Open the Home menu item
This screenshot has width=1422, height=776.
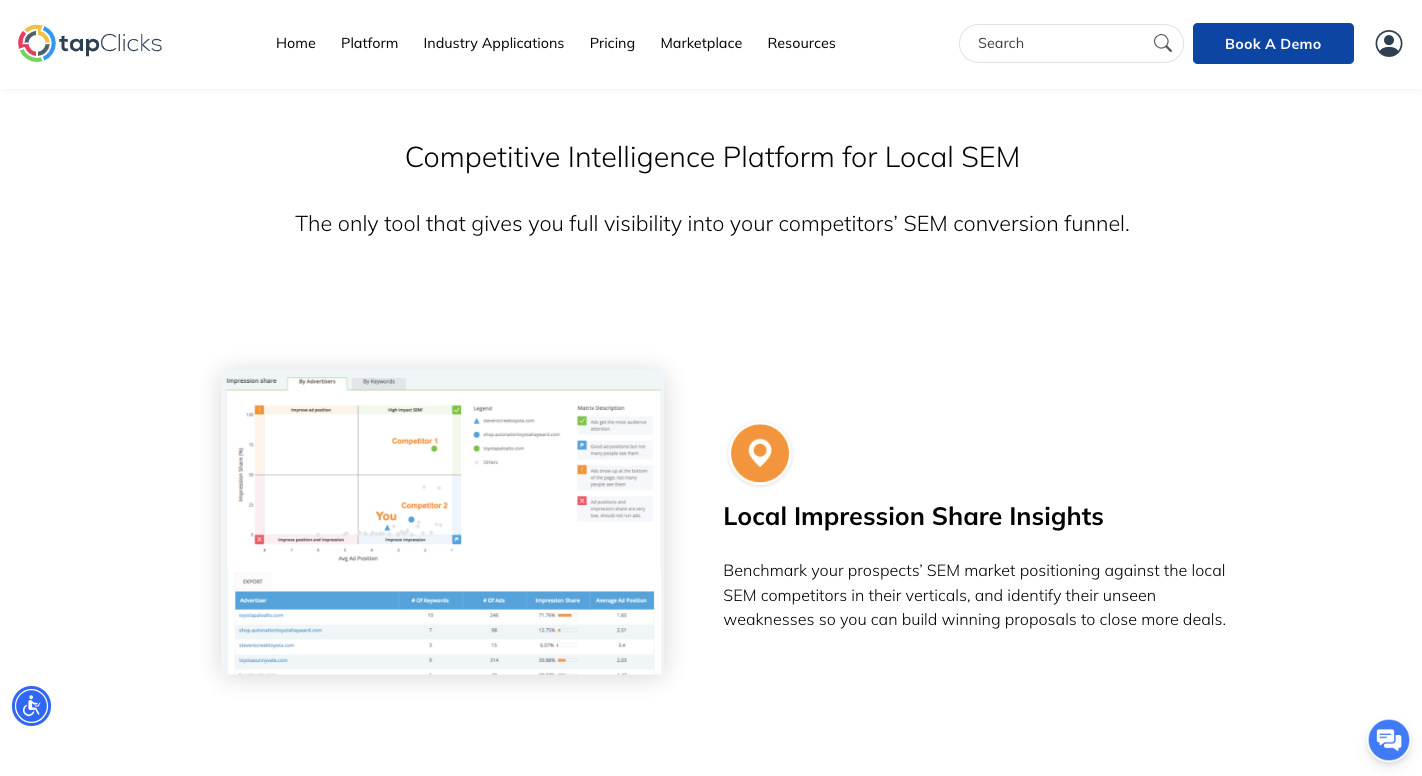296,43
